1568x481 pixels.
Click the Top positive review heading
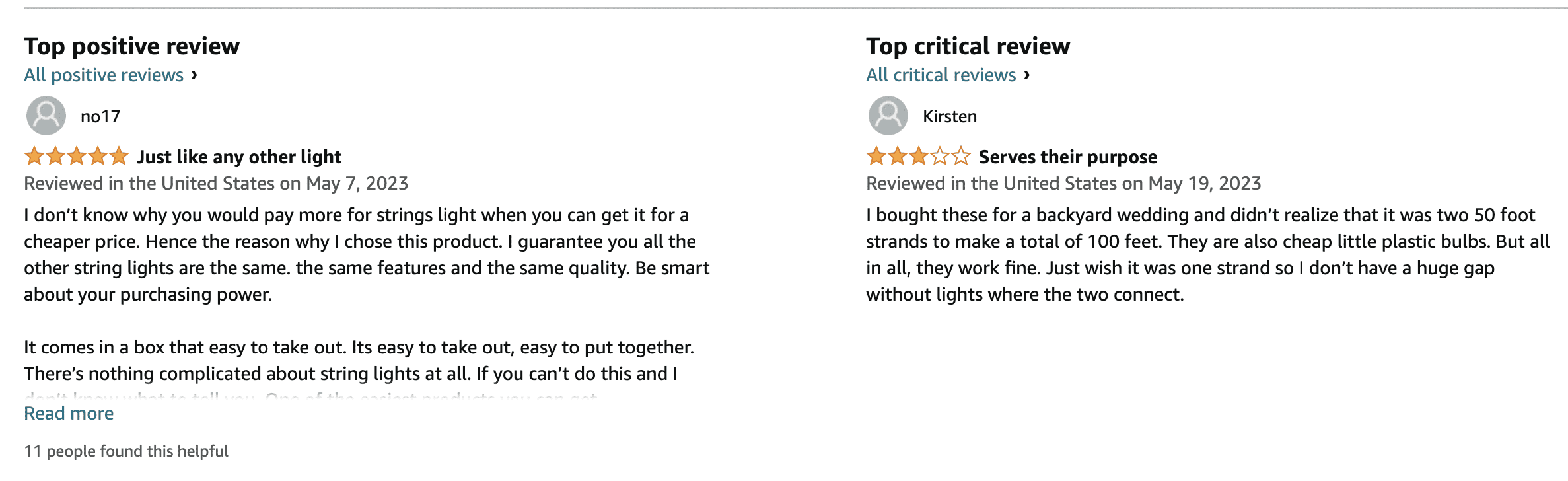tap(131, 46)
